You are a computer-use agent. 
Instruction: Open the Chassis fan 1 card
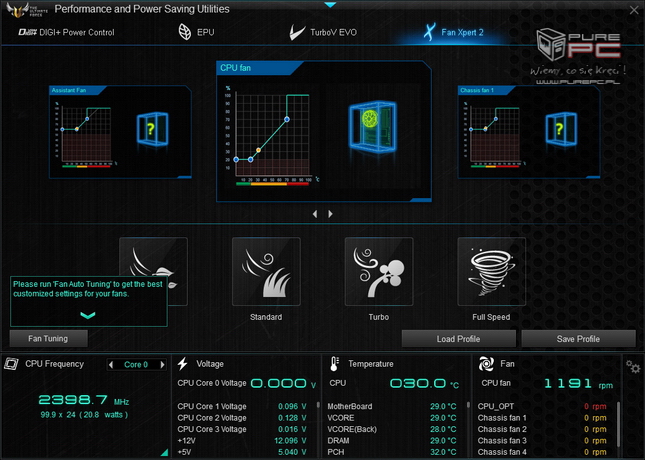tap(529, 132)
